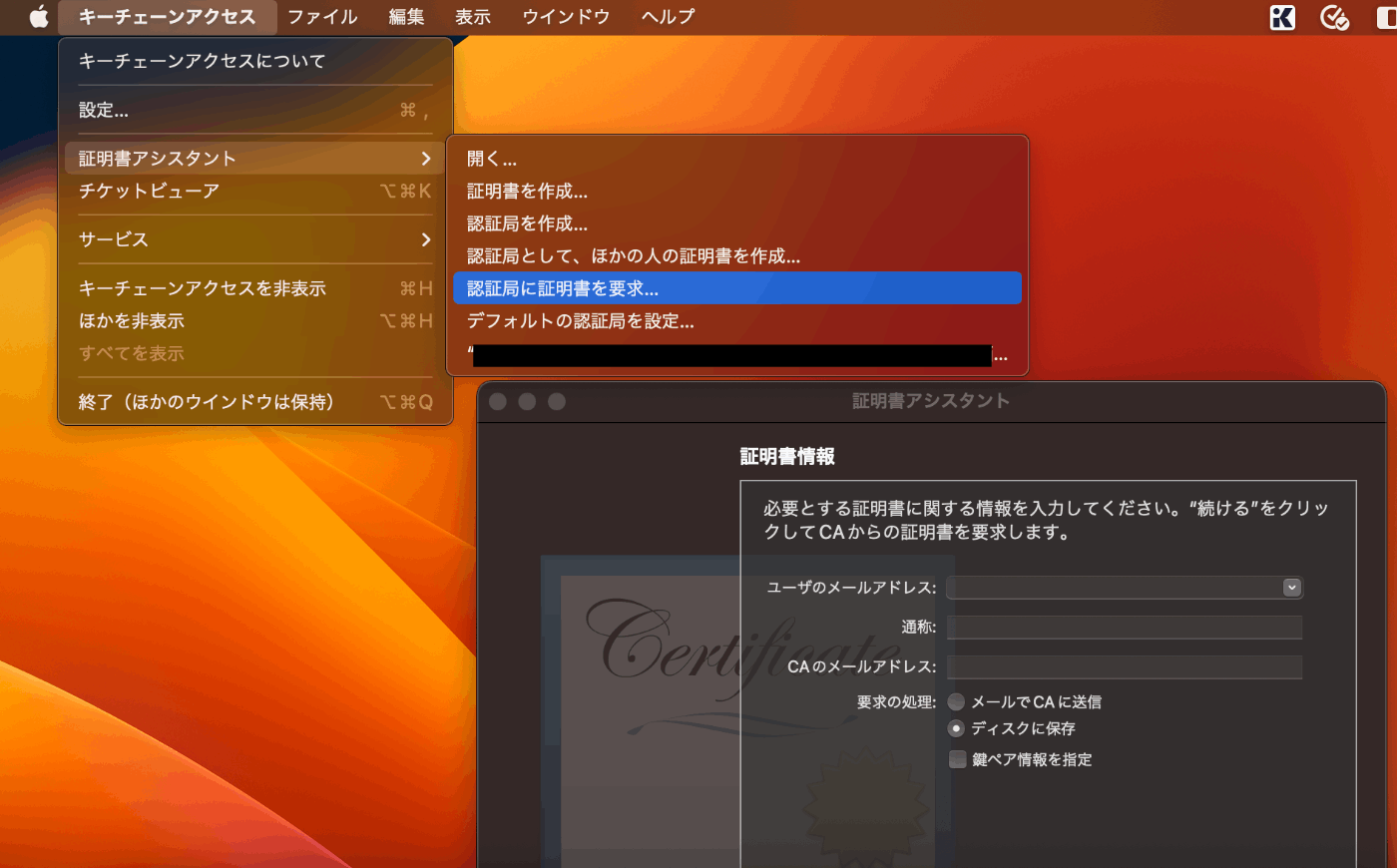Click the K icon in menu bar
This screenshot has width=1397, height=868.
1282,17
